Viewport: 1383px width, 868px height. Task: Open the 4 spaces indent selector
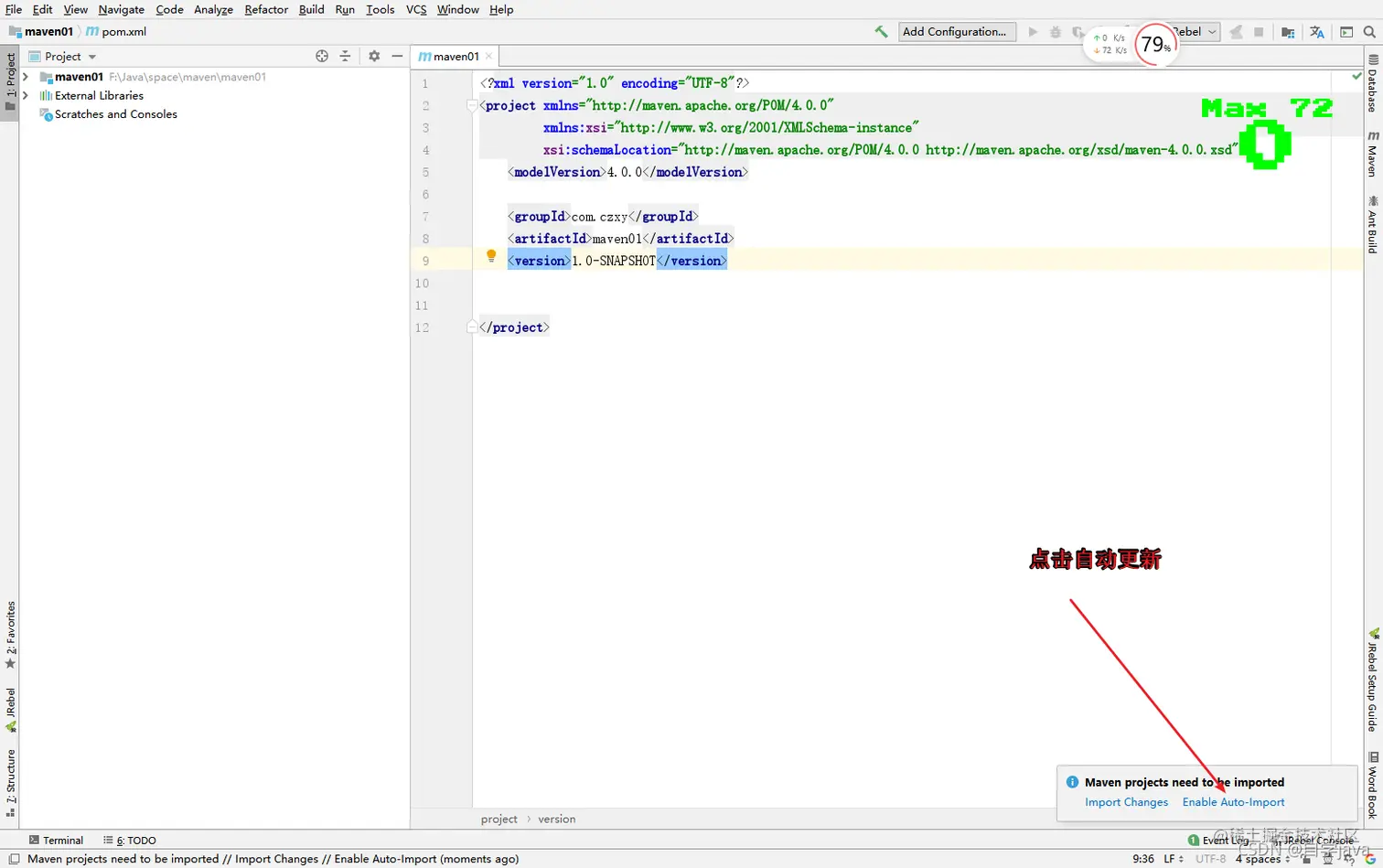point(1262,859)
